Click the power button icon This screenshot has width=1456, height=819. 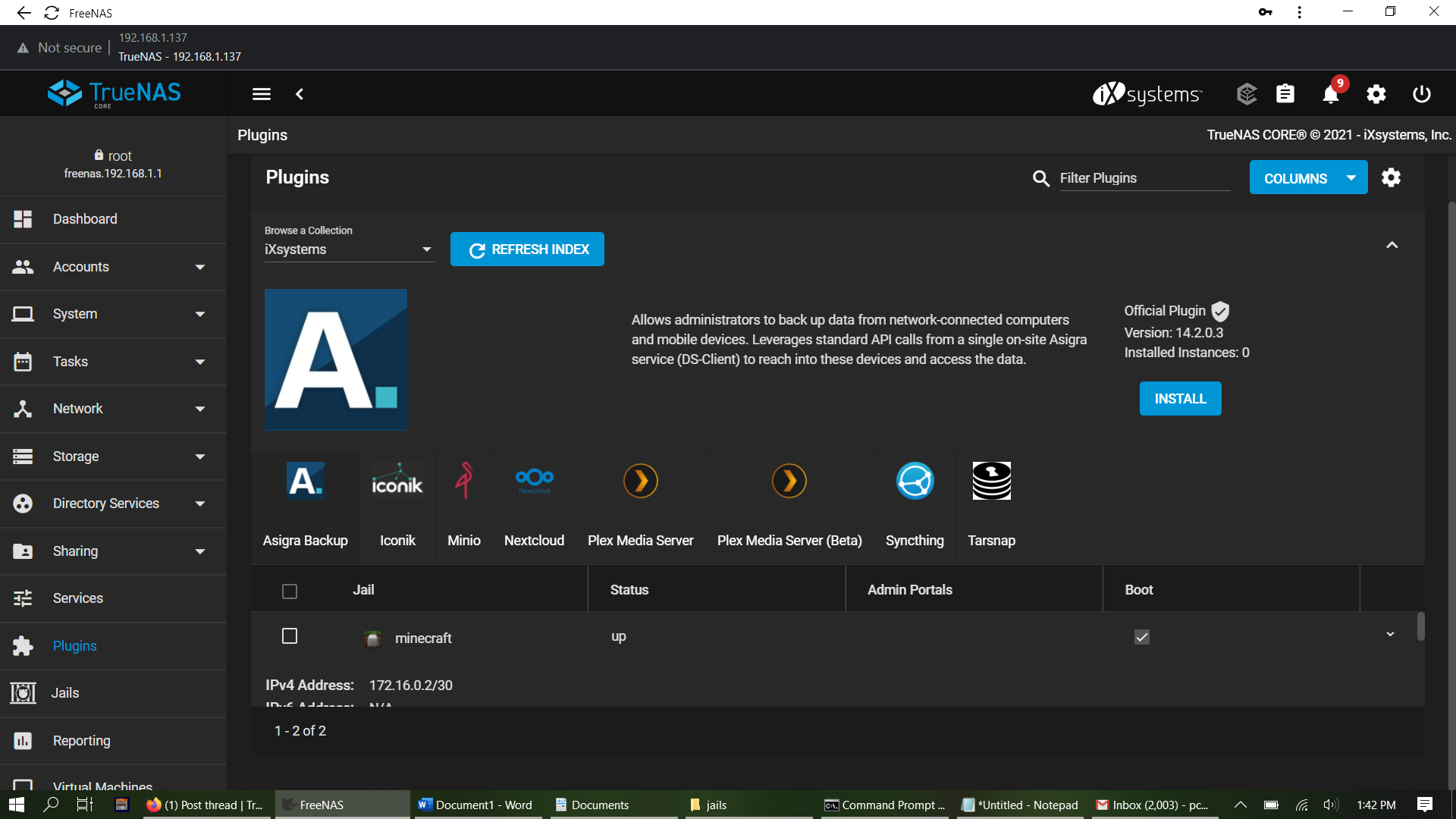coord(1422,94)
